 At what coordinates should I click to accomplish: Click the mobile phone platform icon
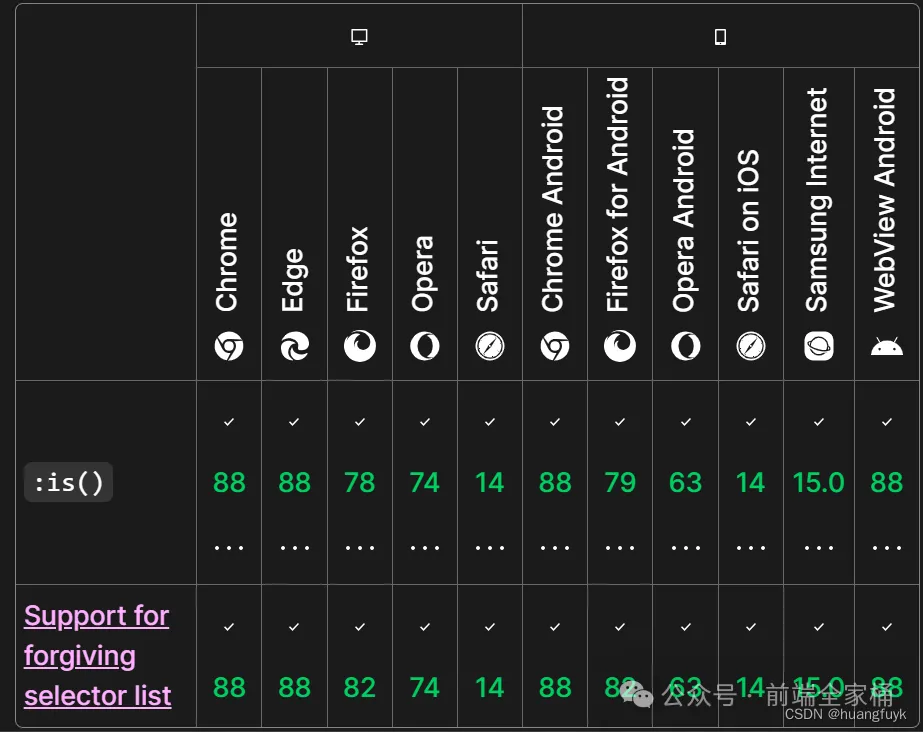pyautogui.click(x=721, y=36)
